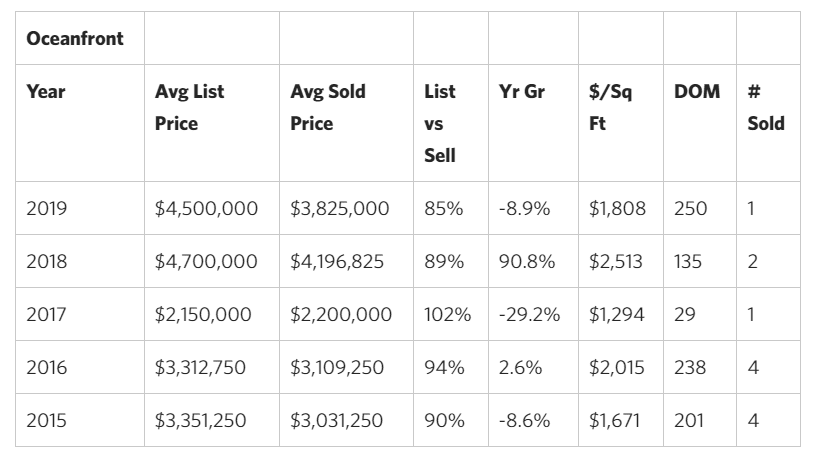The height and width of the screenshot is (460, 820).
Task: Select the List vs Sell header
Action: 440,123
